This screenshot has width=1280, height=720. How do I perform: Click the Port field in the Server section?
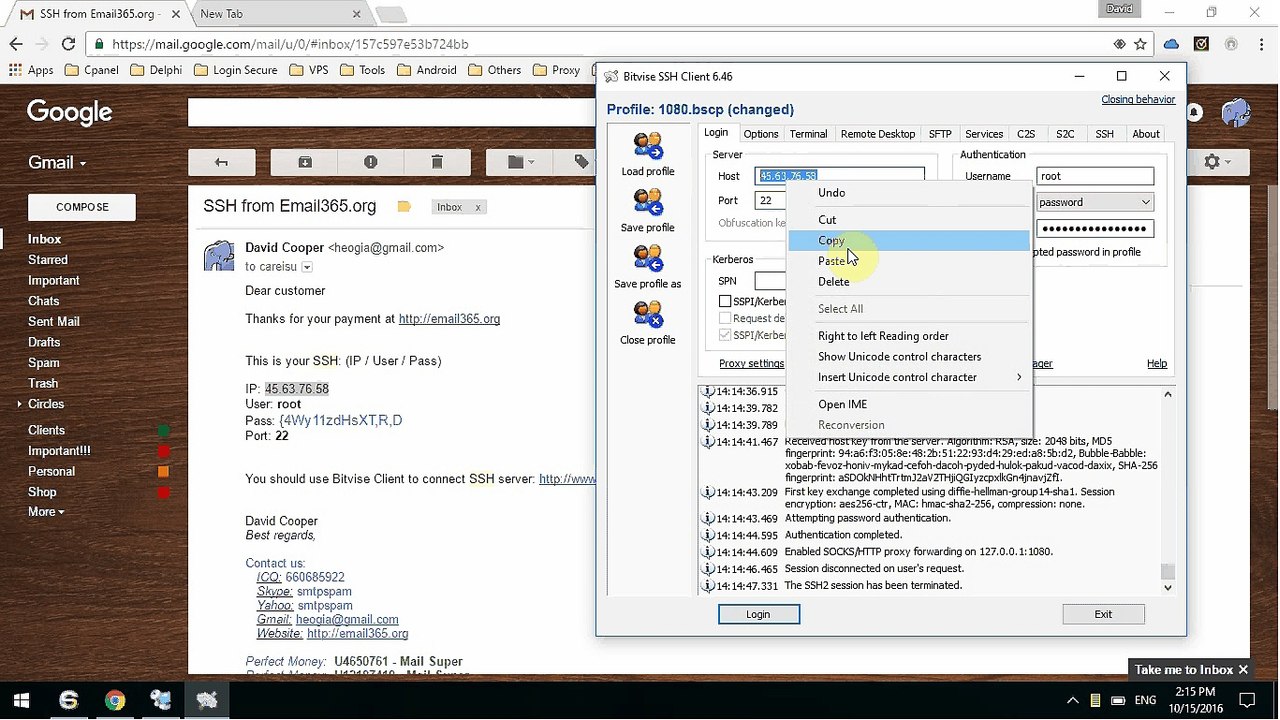tap(772, 200)
